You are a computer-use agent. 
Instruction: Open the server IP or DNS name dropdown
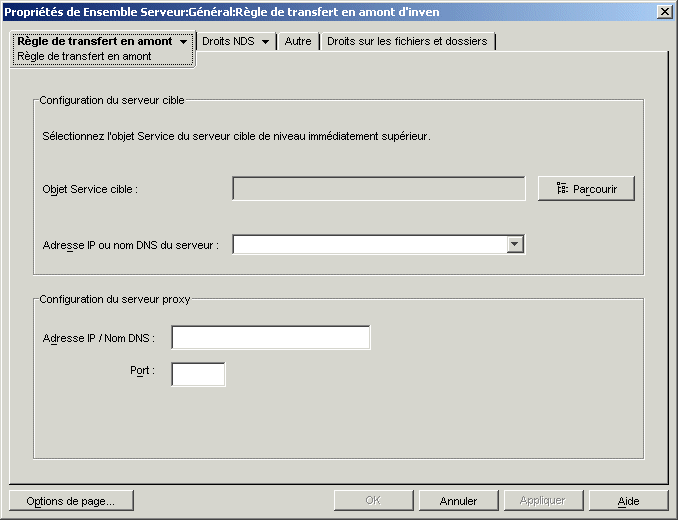coord(515,244)
